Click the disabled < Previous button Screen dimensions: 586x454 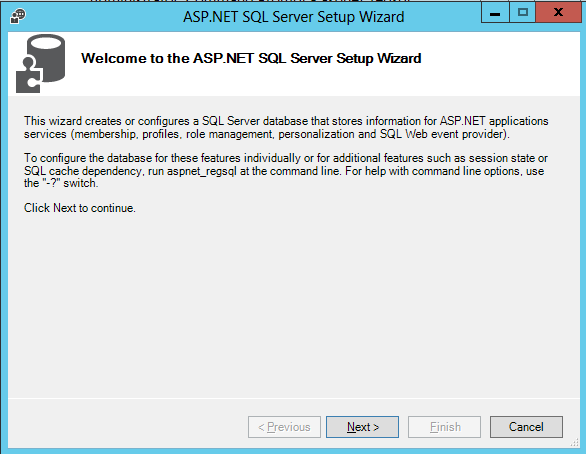pyautogui.click(x=284, y=427)
